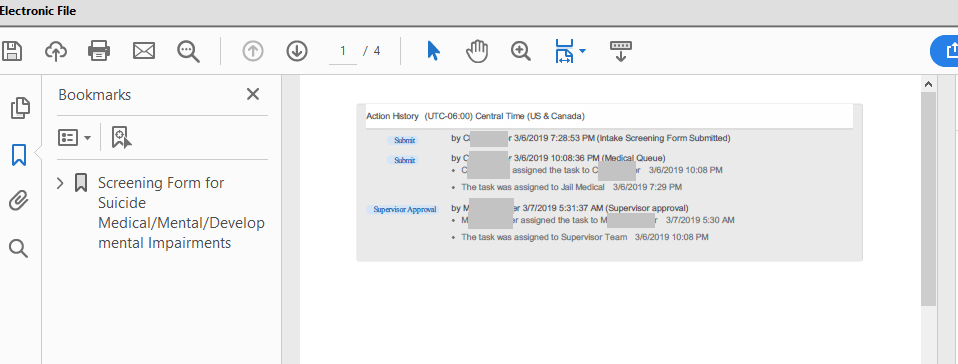Open the fit page dropdown arrow
This screenshot has height=364, width=958.
coord(582,51)
